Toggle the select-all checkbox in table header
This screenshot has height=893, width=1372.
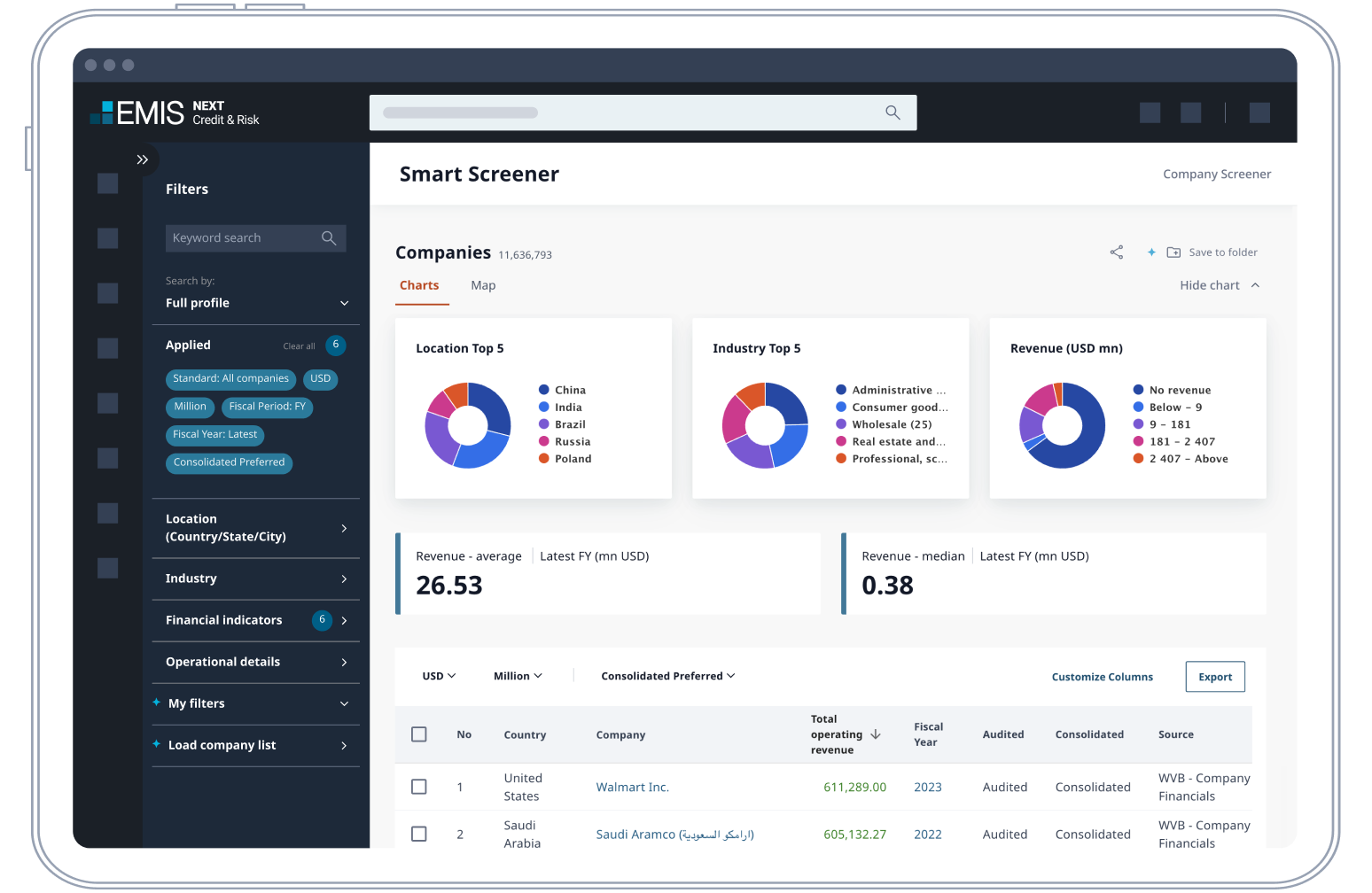point(419,734)
